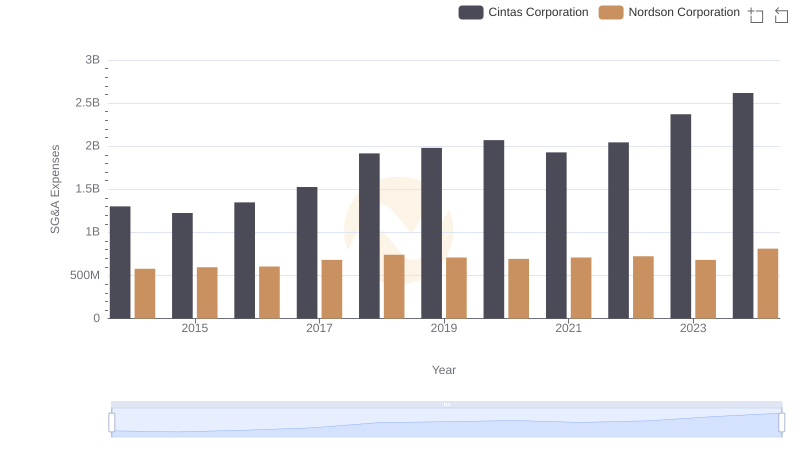This screenshot has height=461, width=800.
Task: Click Nordson bar for 2015
Action: (x=207, y=293)
